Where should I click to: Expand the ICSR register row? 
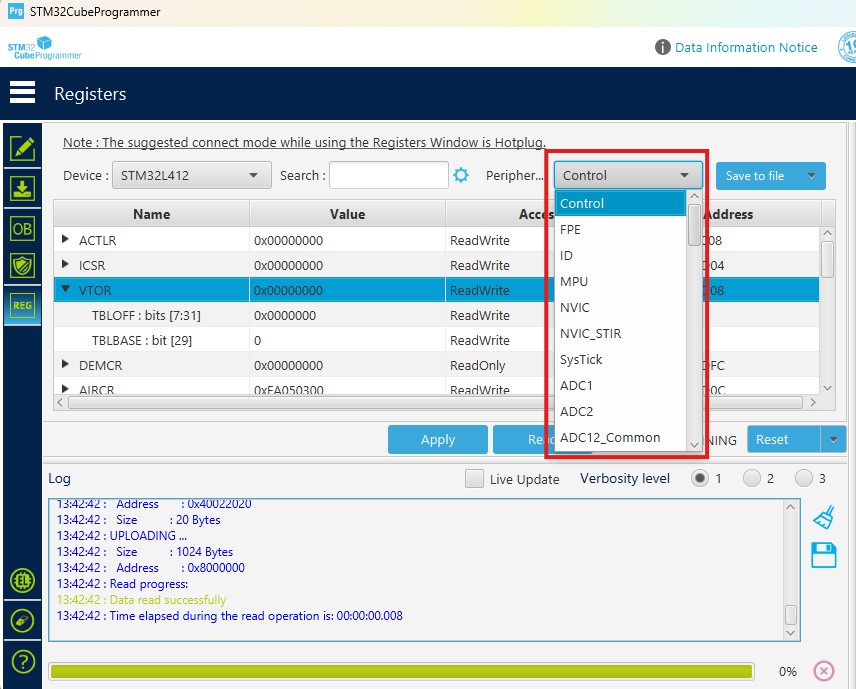[66, 264]
